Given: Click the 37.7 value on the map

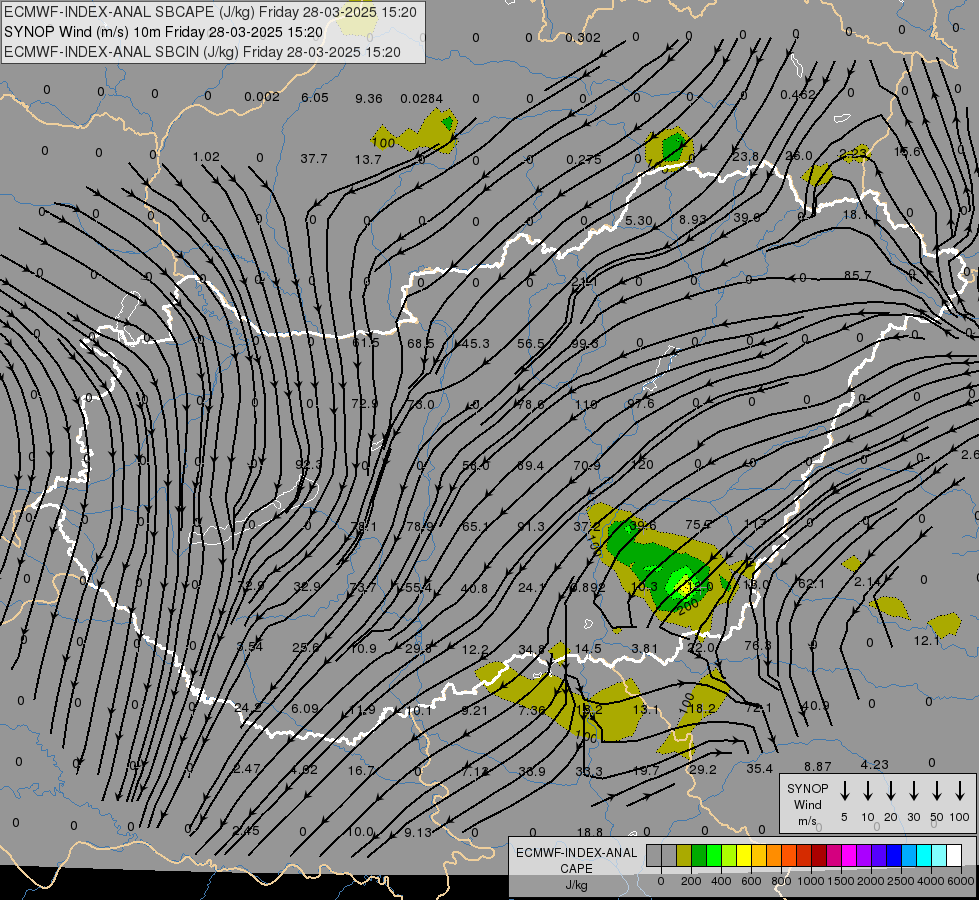Looking at the screenshot, I should pyautogui.click(x=313, y=159).
